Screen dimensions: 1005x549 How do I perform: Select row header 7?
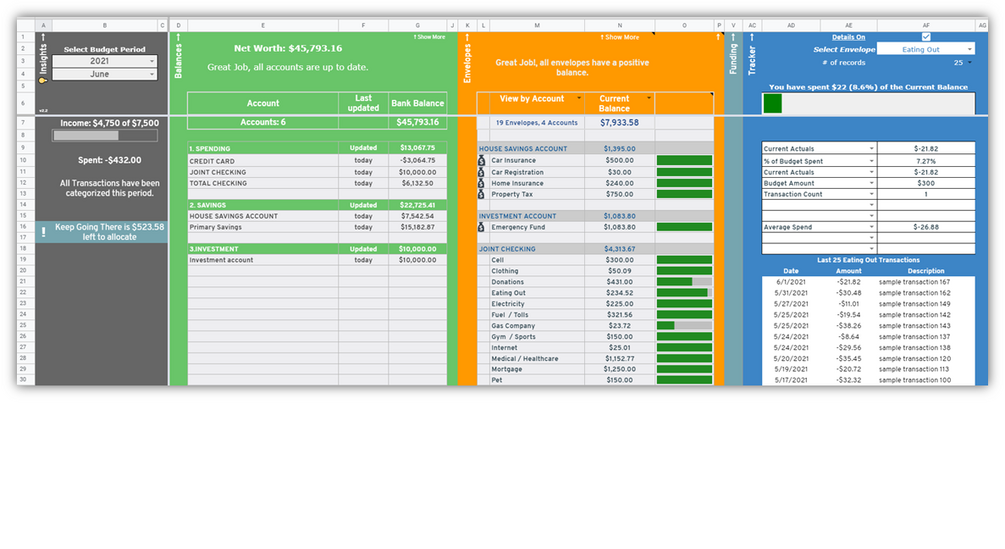coord(22,122)
